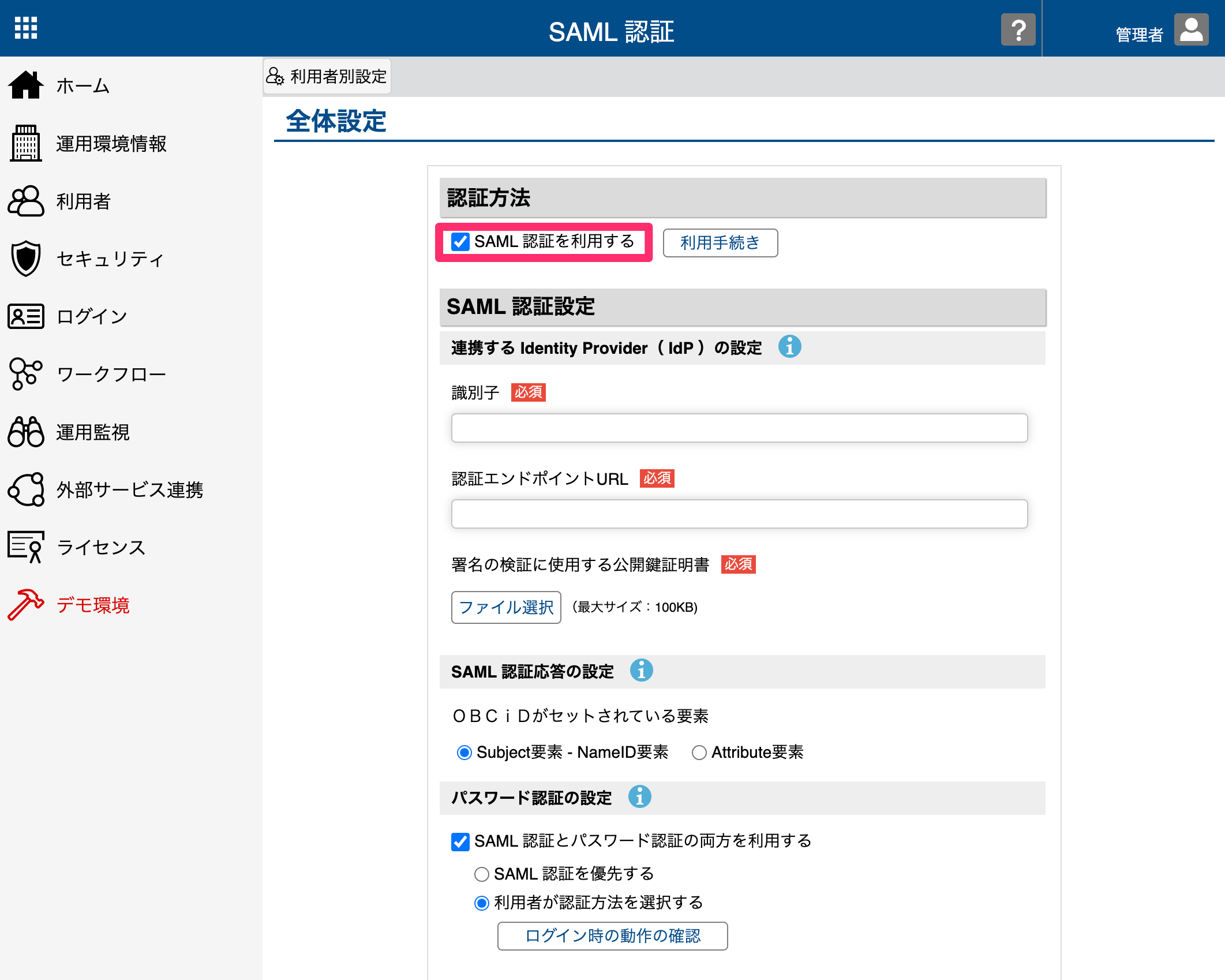
Task: Select Subject要素 - NameID要素 radio button
Action: 464,753
